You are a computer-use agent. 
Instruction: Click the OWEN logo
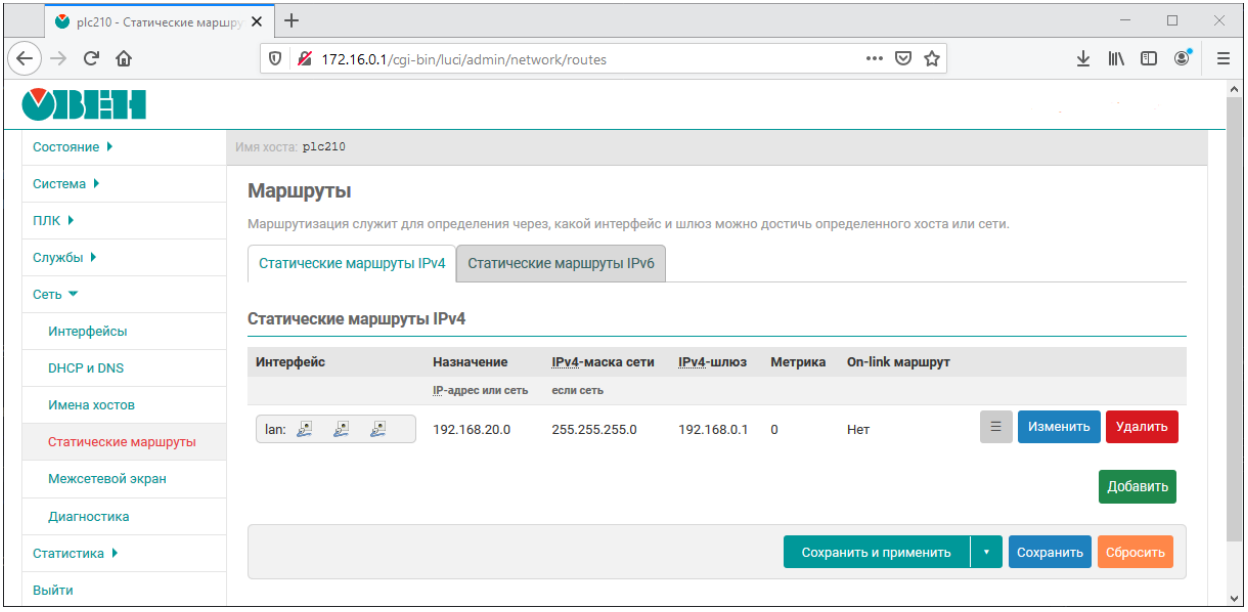tap(84, 103)
